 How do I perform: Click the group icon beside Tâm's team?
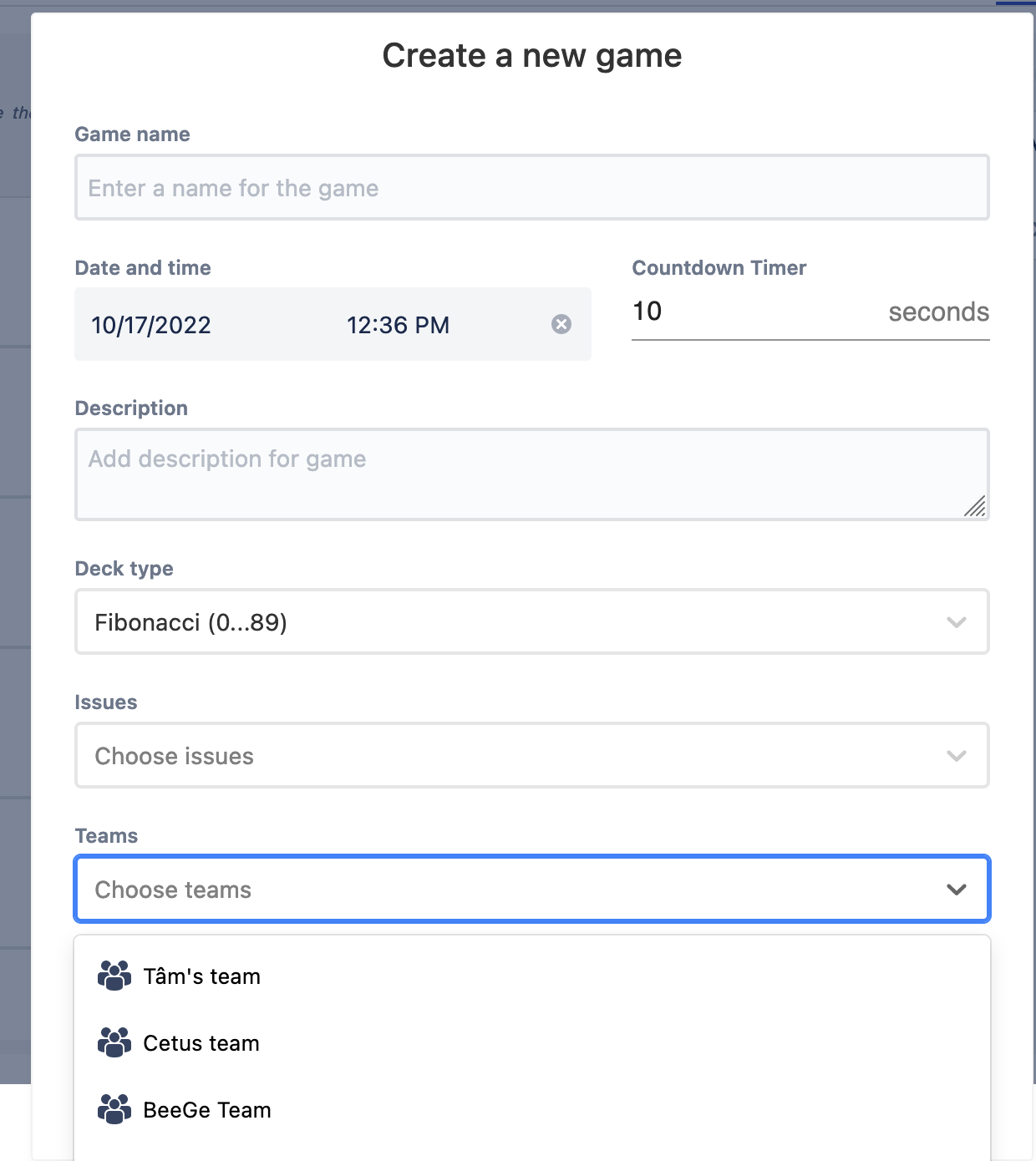114,976
